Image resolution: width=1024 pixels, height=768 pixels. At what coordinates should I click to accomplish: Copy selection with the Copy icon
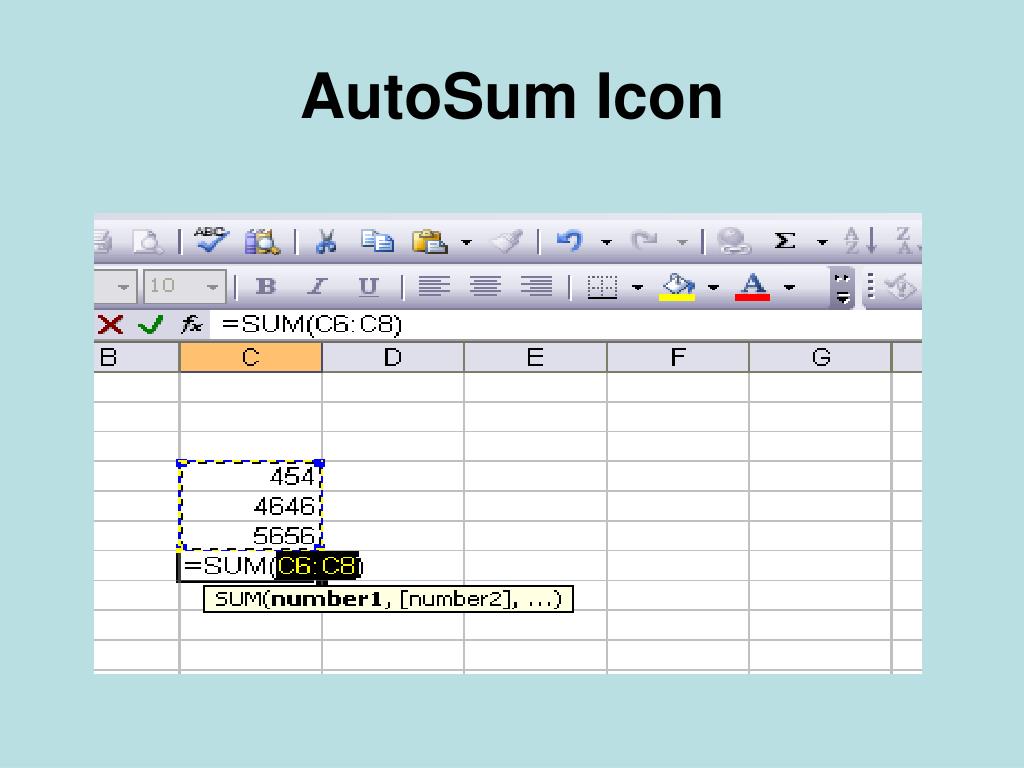coord(377,241)
